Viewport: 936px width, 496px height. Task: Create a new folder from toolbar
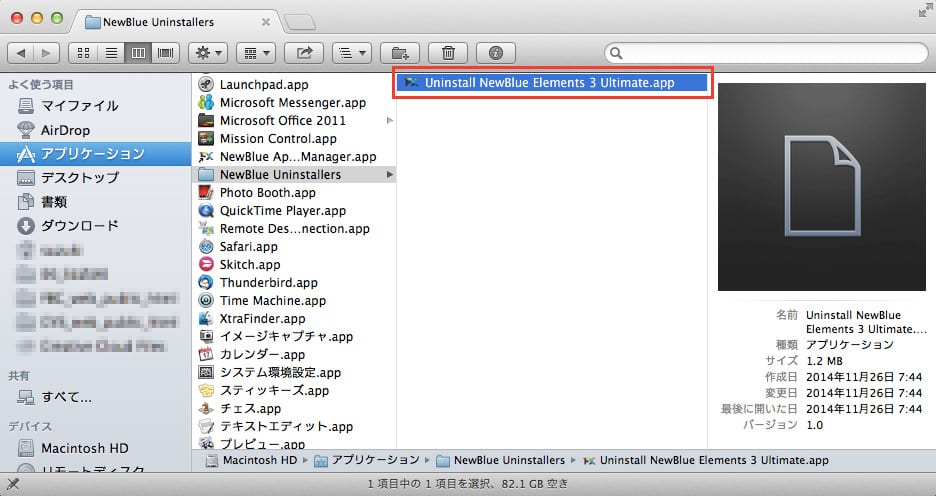tap(400, 53)
